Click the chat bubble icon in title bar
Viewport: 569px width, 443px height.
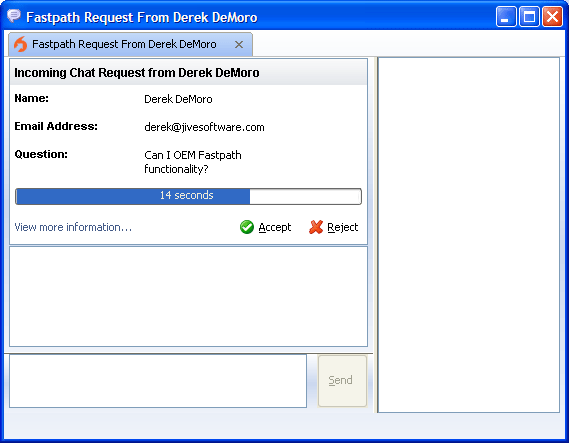[14, 16]
